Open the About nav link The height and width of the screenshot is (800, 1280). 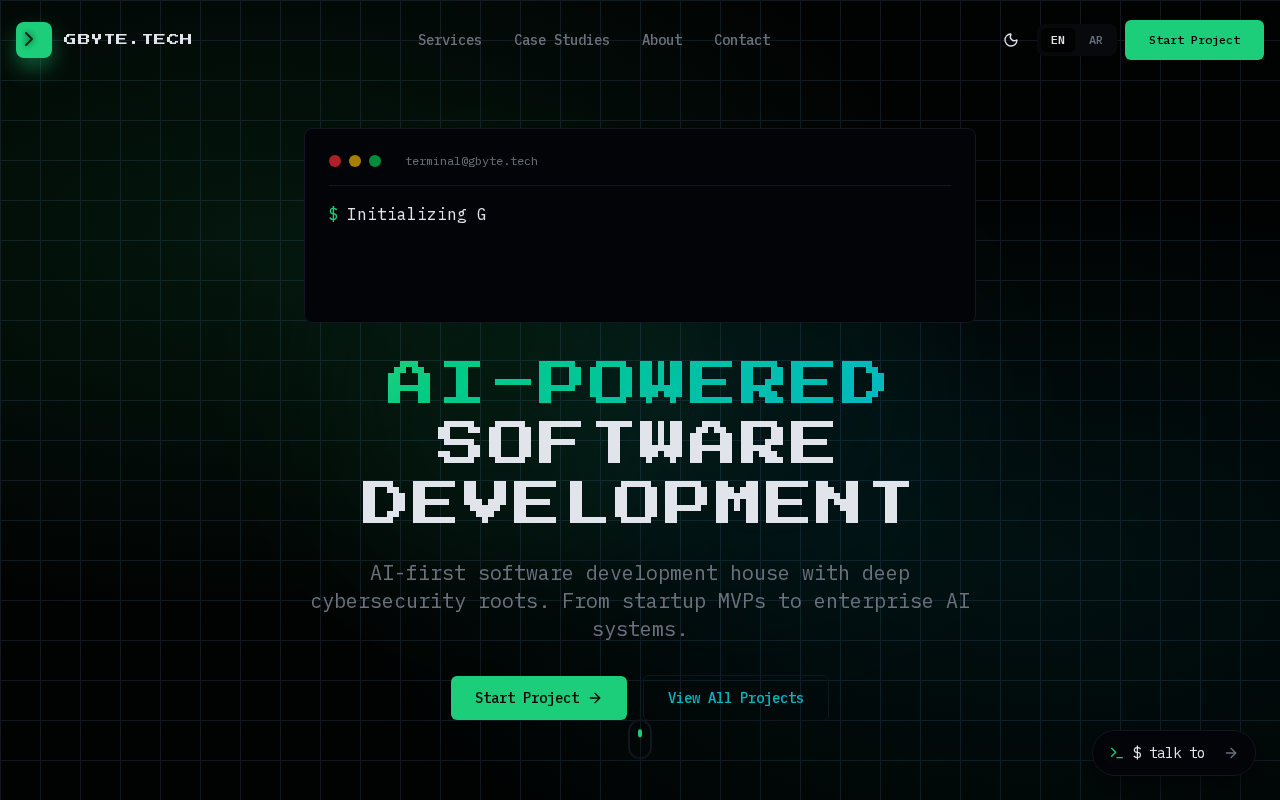coord(662,40)
